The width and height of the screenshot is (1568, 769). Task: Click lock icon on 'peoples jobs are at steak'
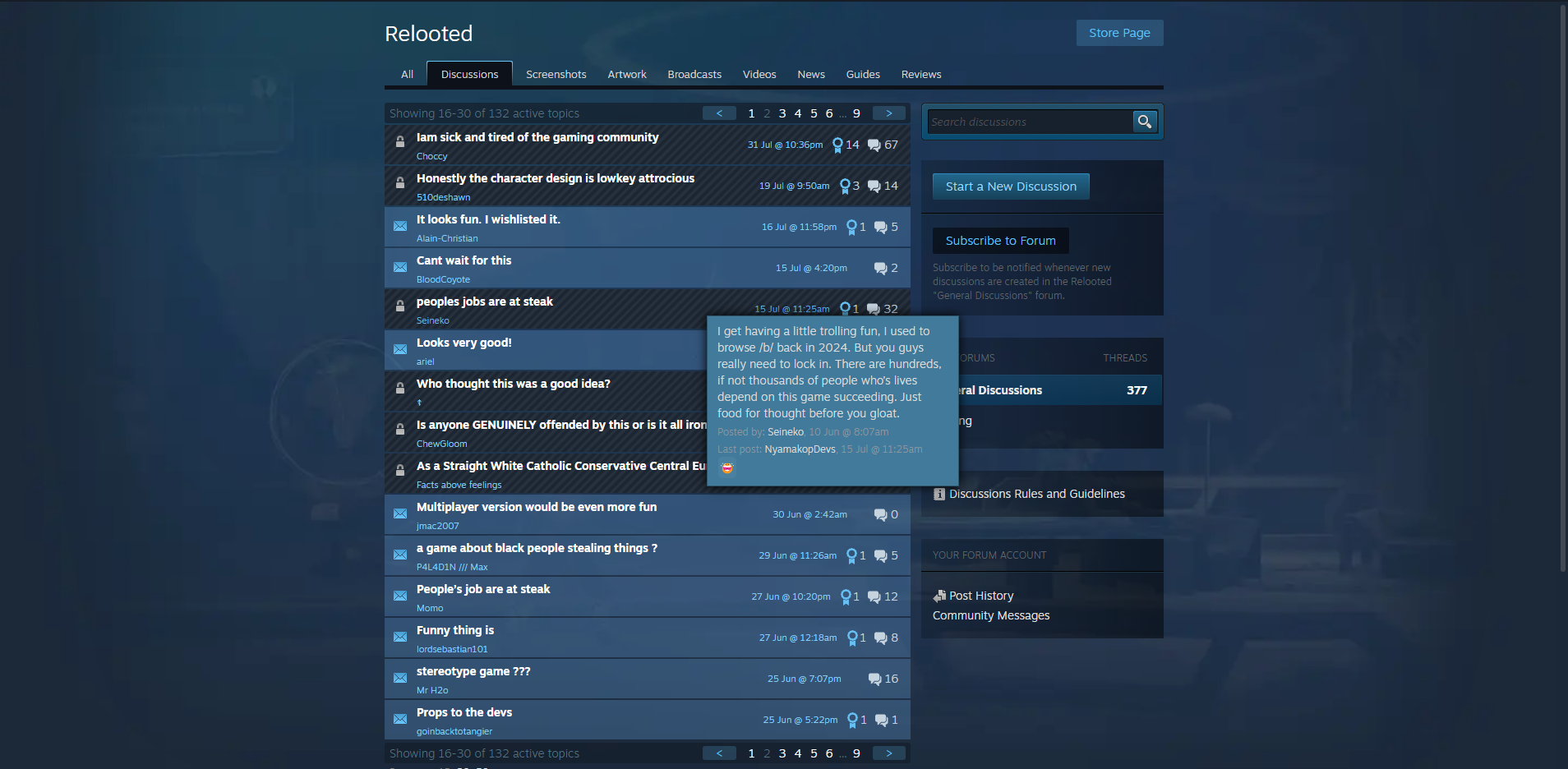coord(400,306)
